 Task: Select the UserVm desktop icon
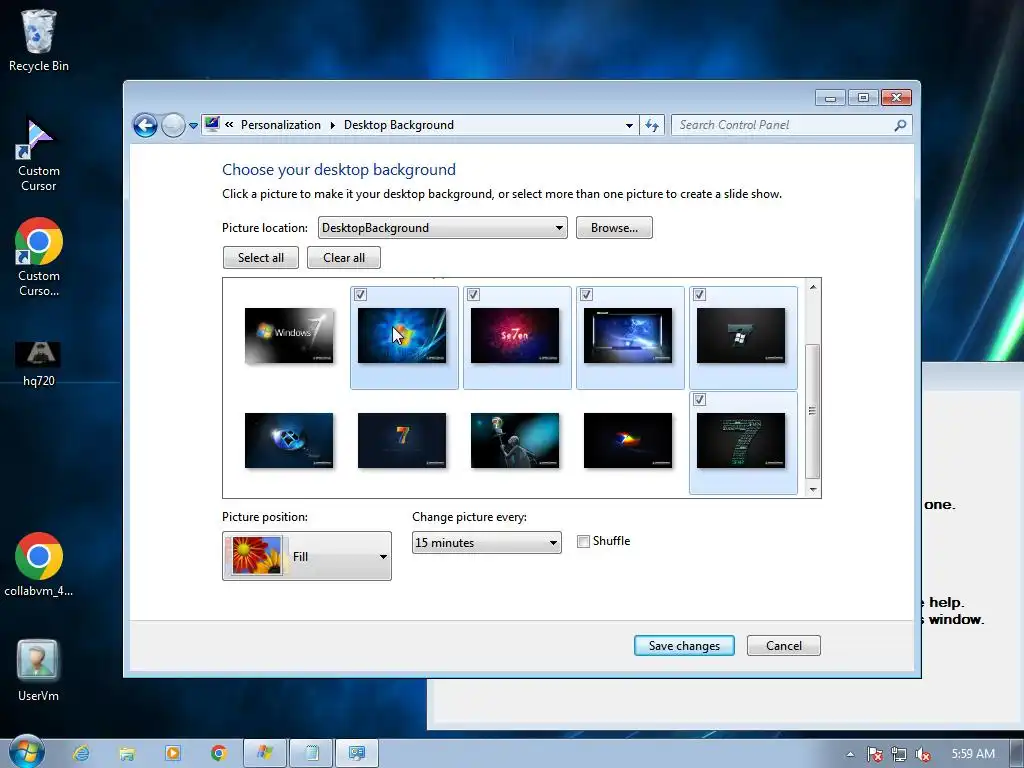[38, 670]
